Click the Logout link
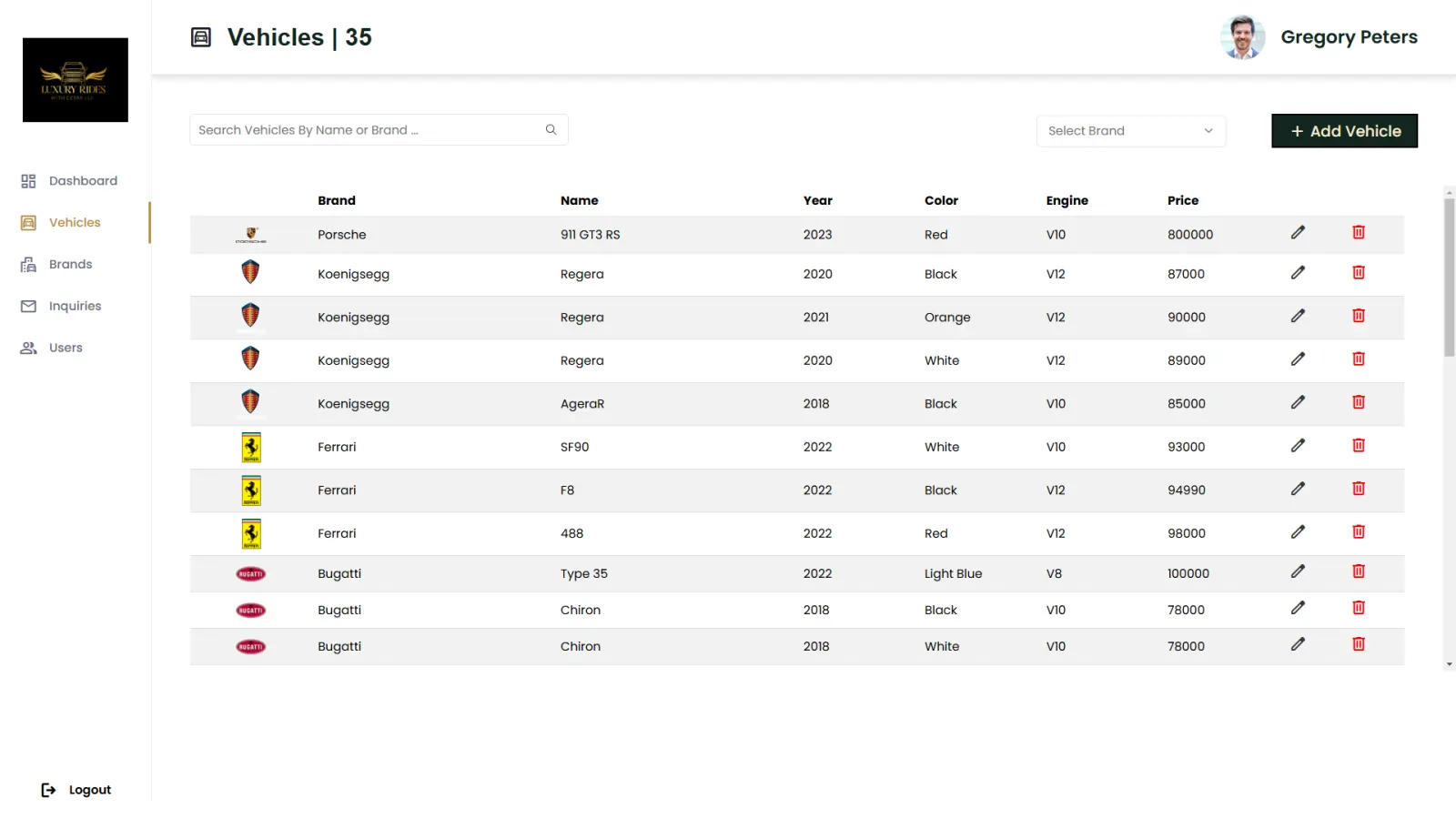 (x=90, y=790)
